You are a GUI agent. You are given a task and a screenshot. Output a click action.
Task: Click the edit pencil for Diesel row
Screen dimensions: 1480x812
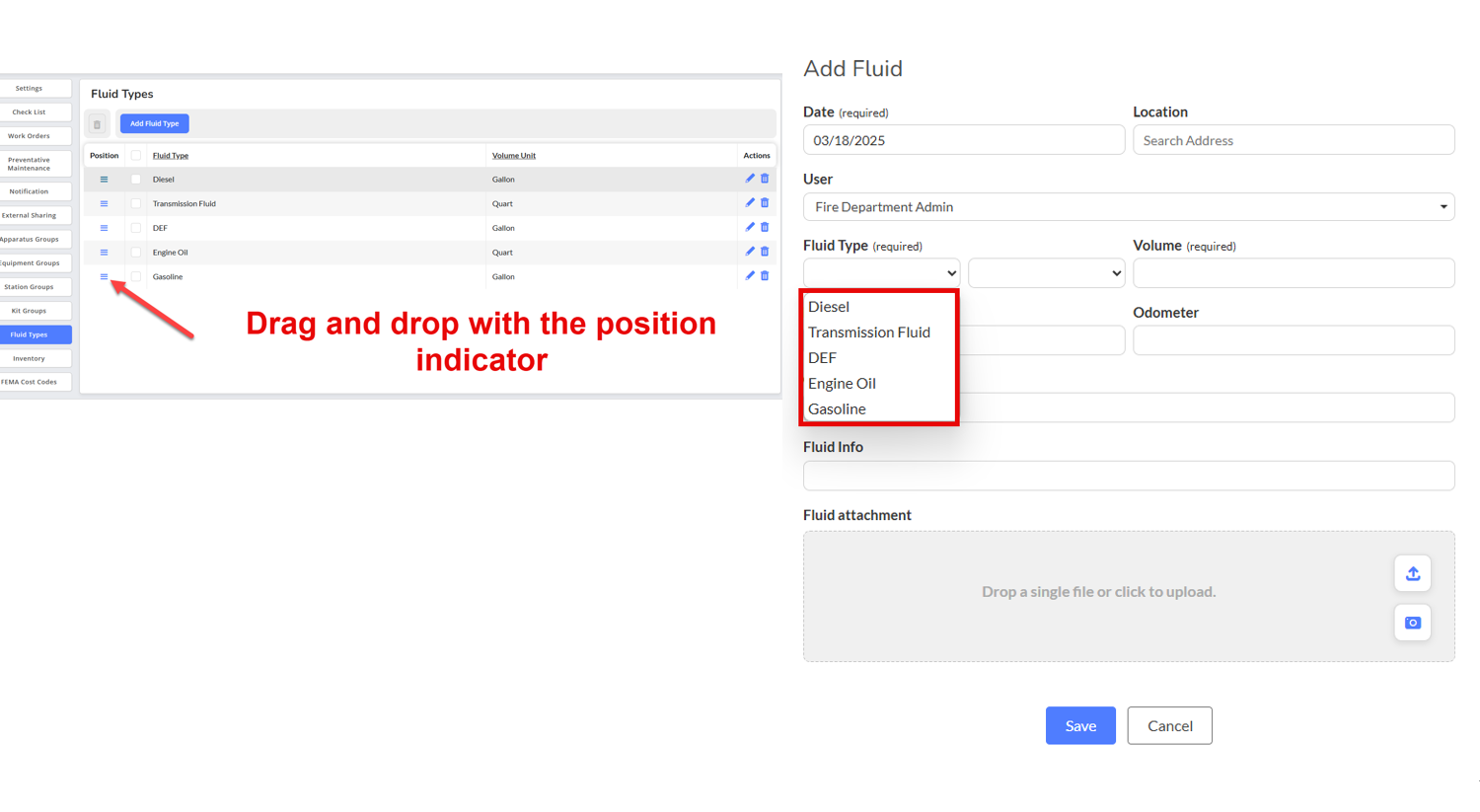(x=750, y=179)
